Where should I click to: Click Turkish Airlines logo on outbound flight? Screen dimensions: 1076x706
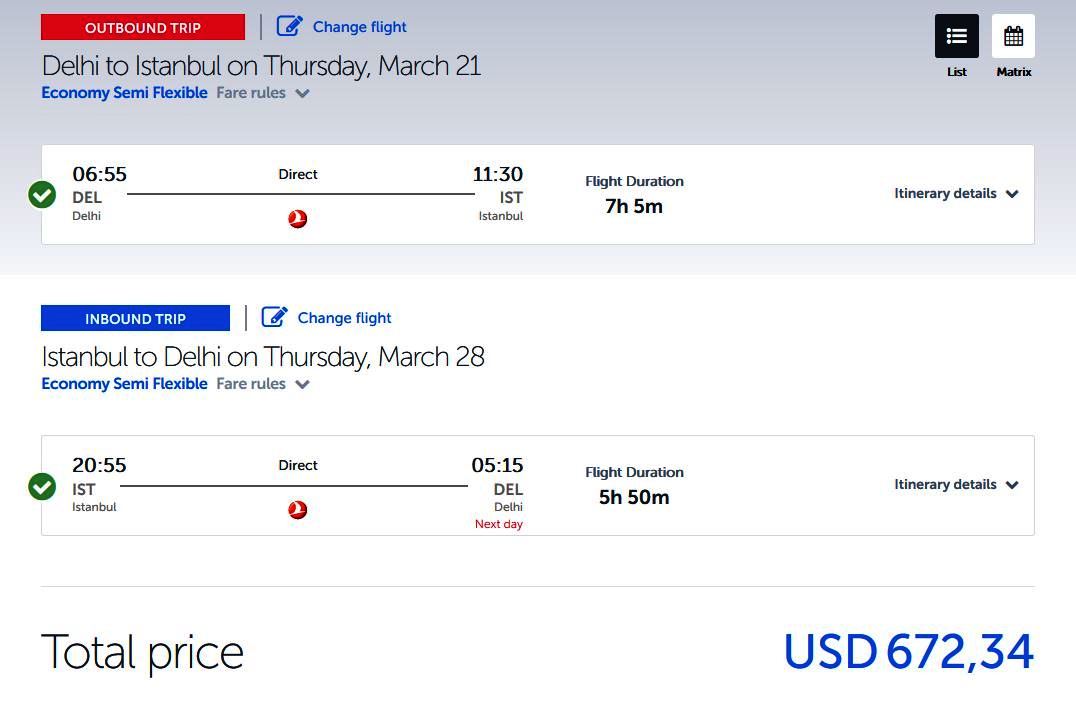[298, 219]
